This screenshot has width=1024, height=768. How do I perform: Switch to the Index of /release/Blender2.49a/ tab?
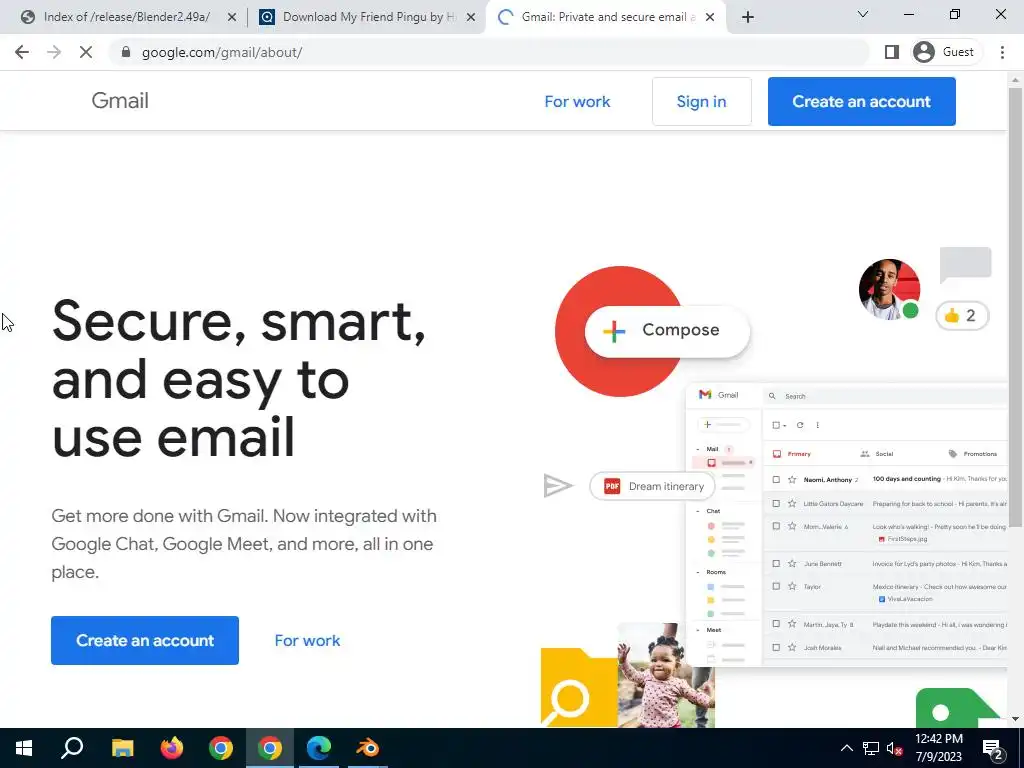127,17
